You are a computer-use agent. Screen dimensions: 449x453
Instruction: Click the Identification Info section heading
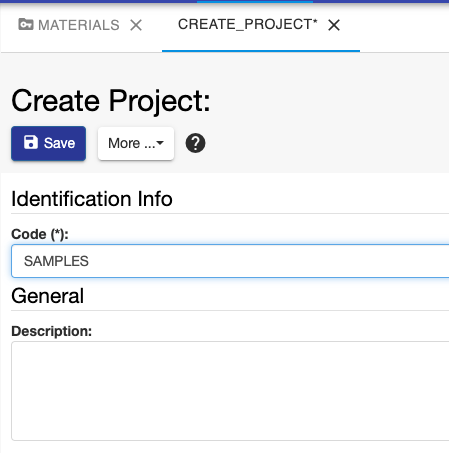click(x=92, y=199)
